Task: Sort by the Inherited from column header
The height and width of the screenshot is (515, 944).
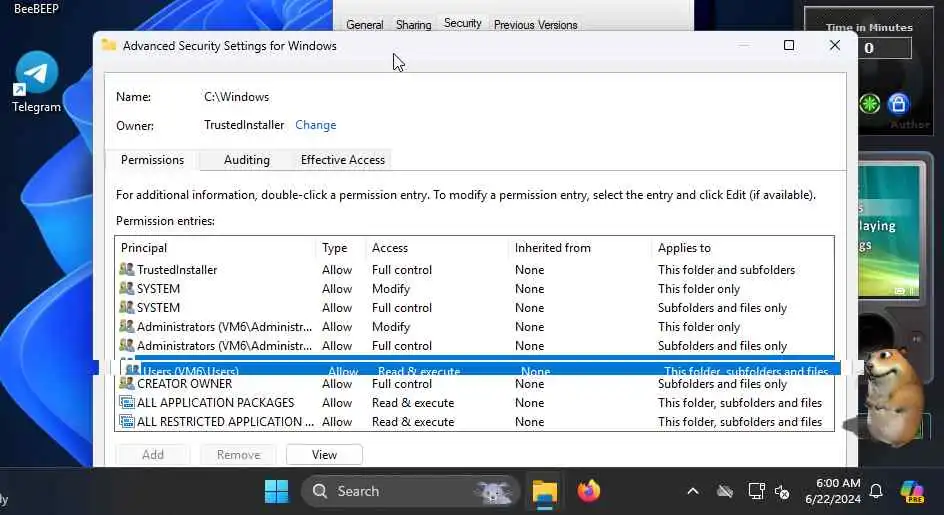Action: pyautogui.click(x=580, y=248)
